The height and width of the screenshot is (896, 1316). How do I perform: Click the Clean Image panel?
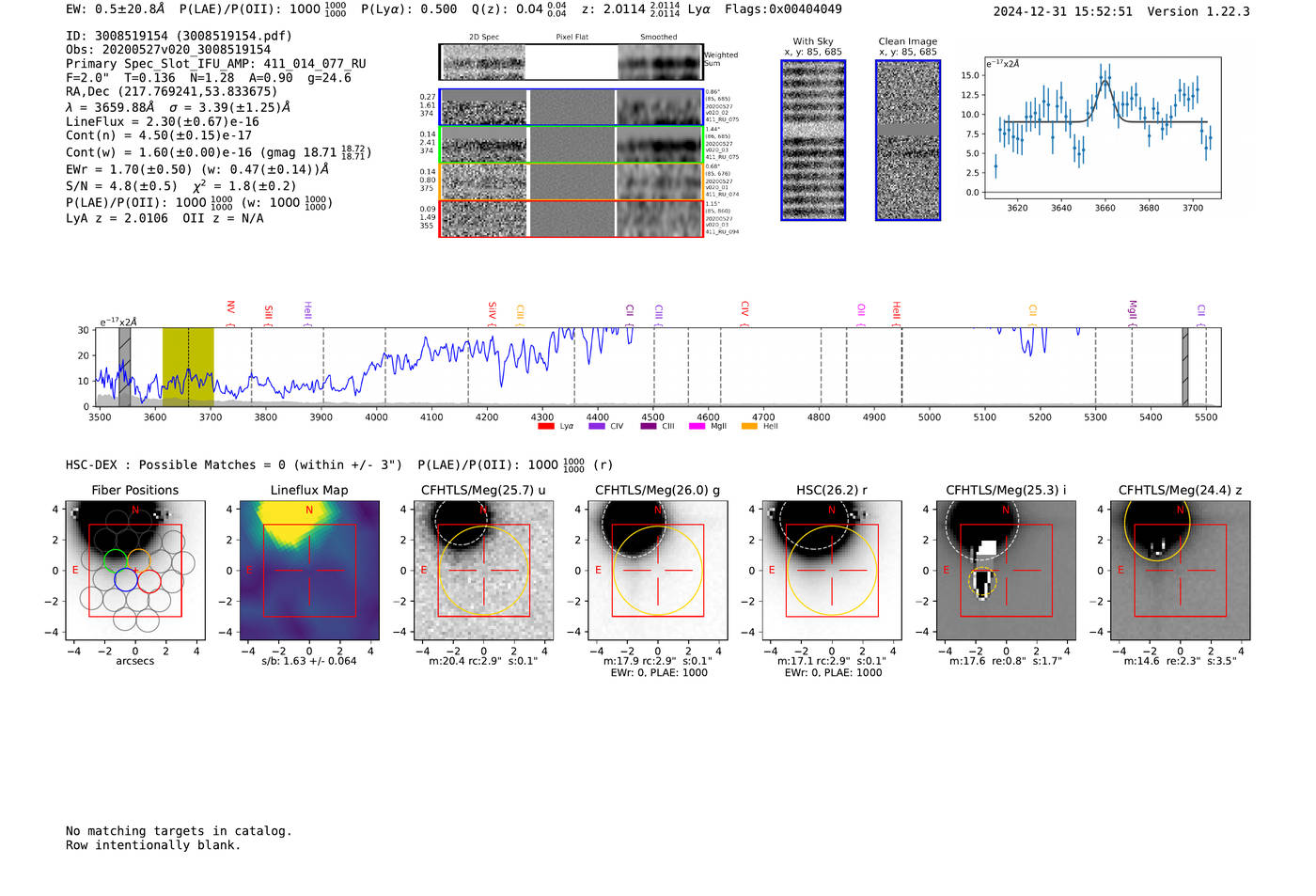(908, 140)
